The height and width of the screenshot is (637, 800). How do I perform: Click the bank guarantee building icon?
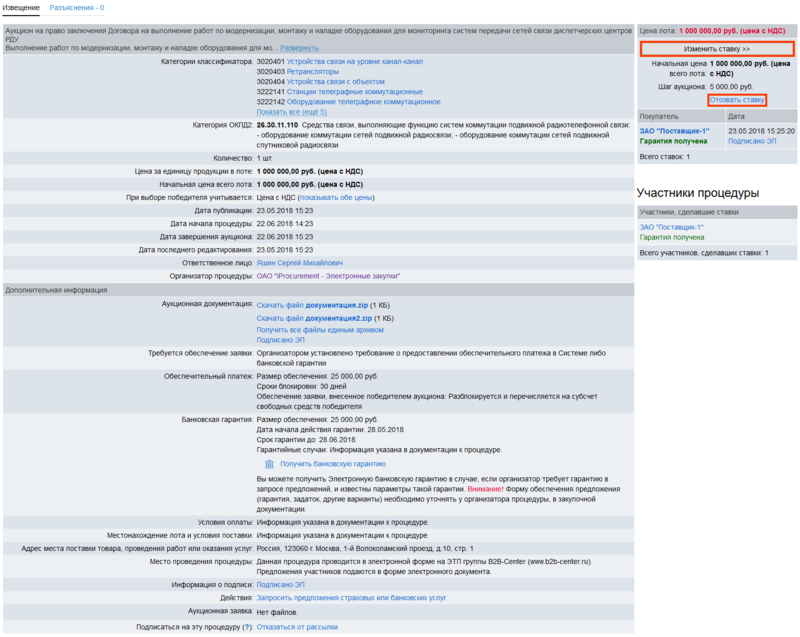click(x=269, y=464)
